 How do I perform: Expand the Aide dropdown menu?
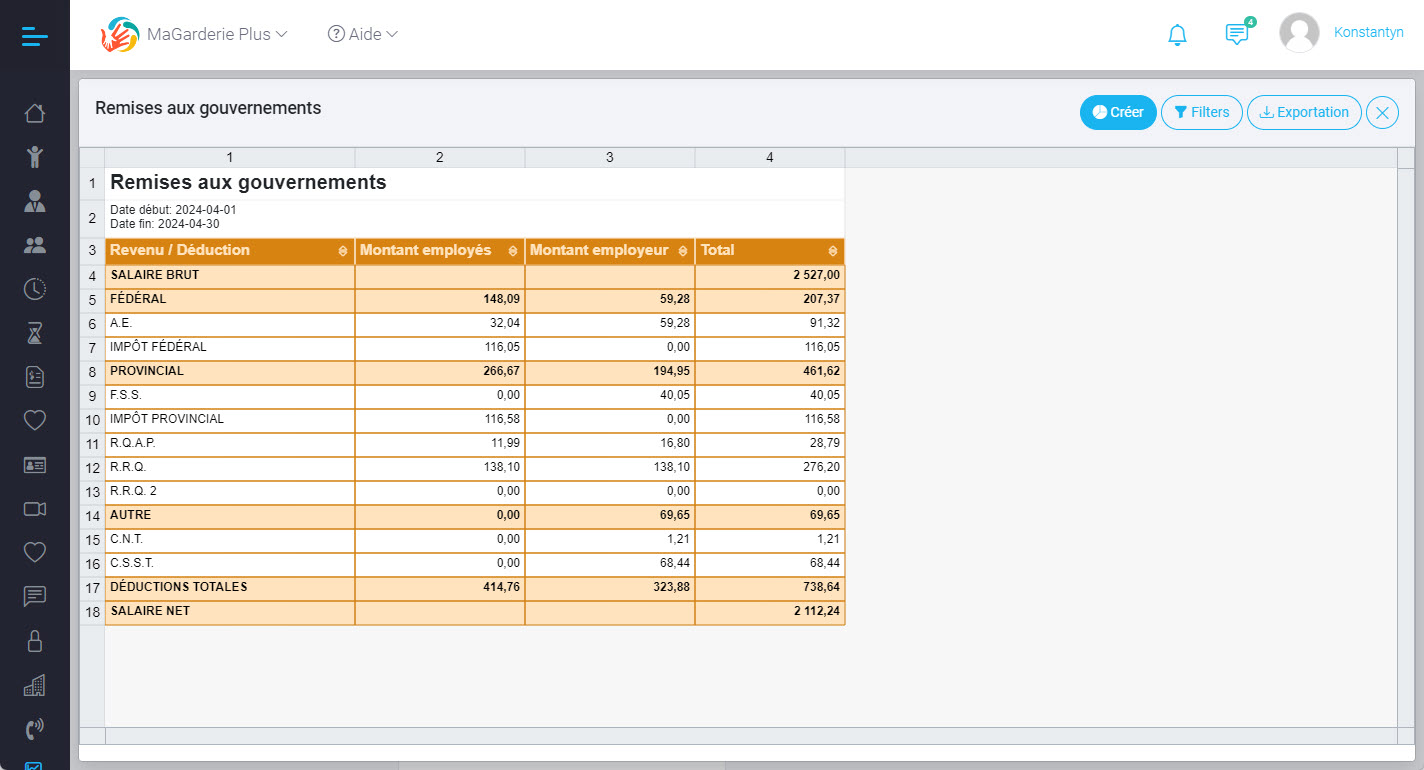362,33
